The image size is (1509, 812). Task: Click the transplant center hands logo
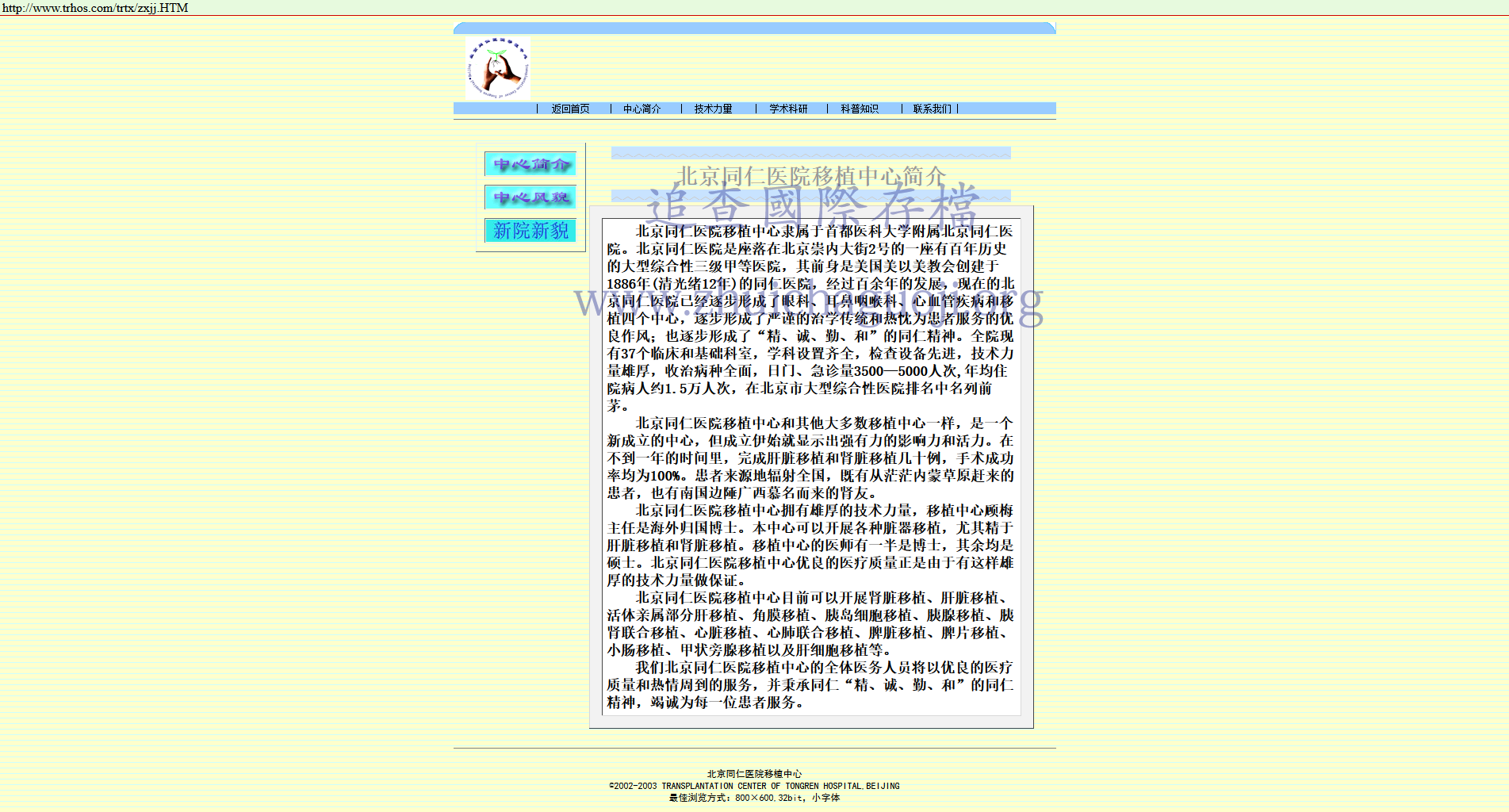[498, 68]
